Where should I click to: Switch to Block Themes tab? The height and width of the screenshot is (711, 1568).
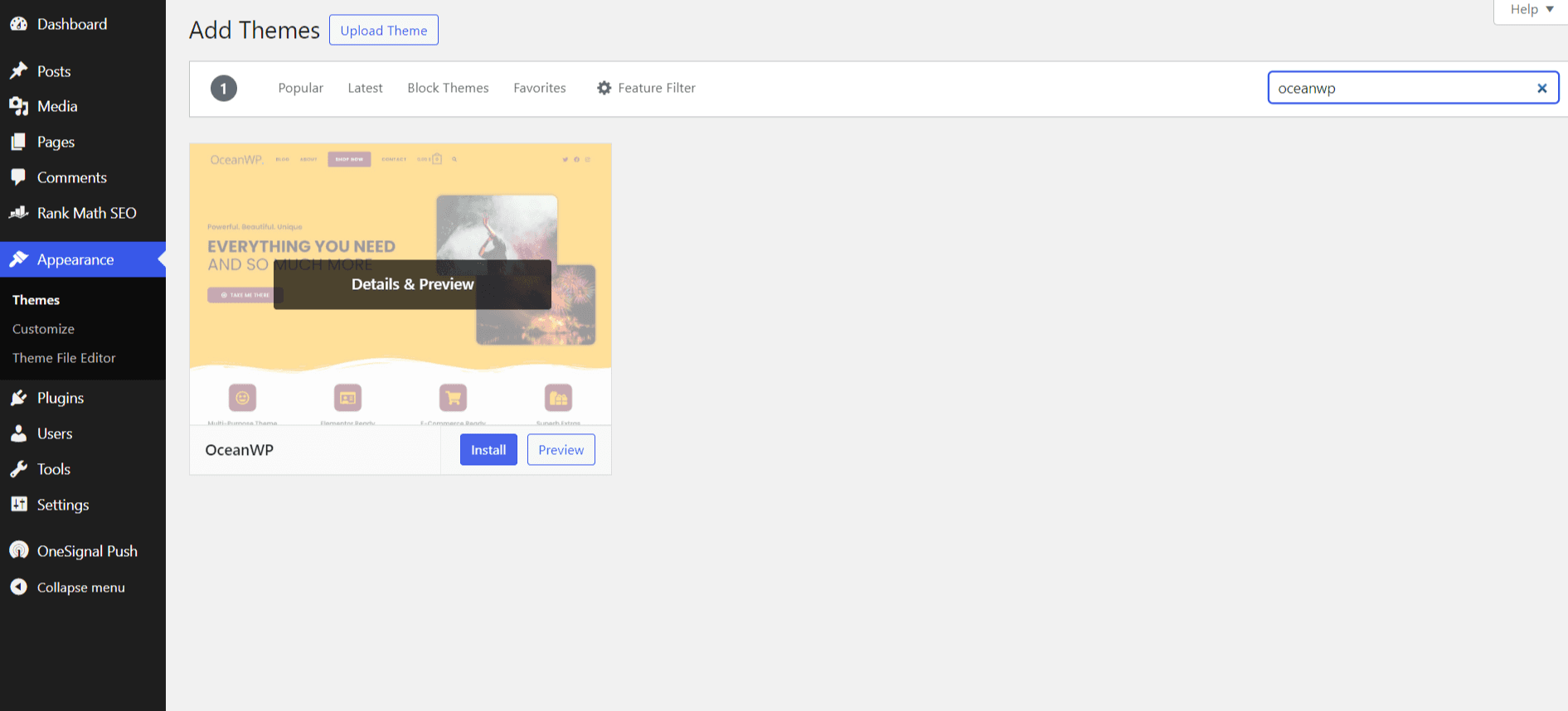pyautogui.click(x=448, y=88)
